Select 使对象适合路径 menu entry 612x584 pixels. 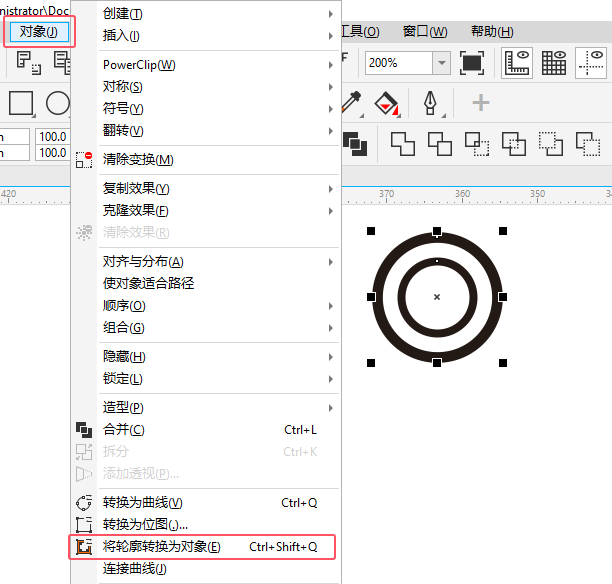pos(219,284)
